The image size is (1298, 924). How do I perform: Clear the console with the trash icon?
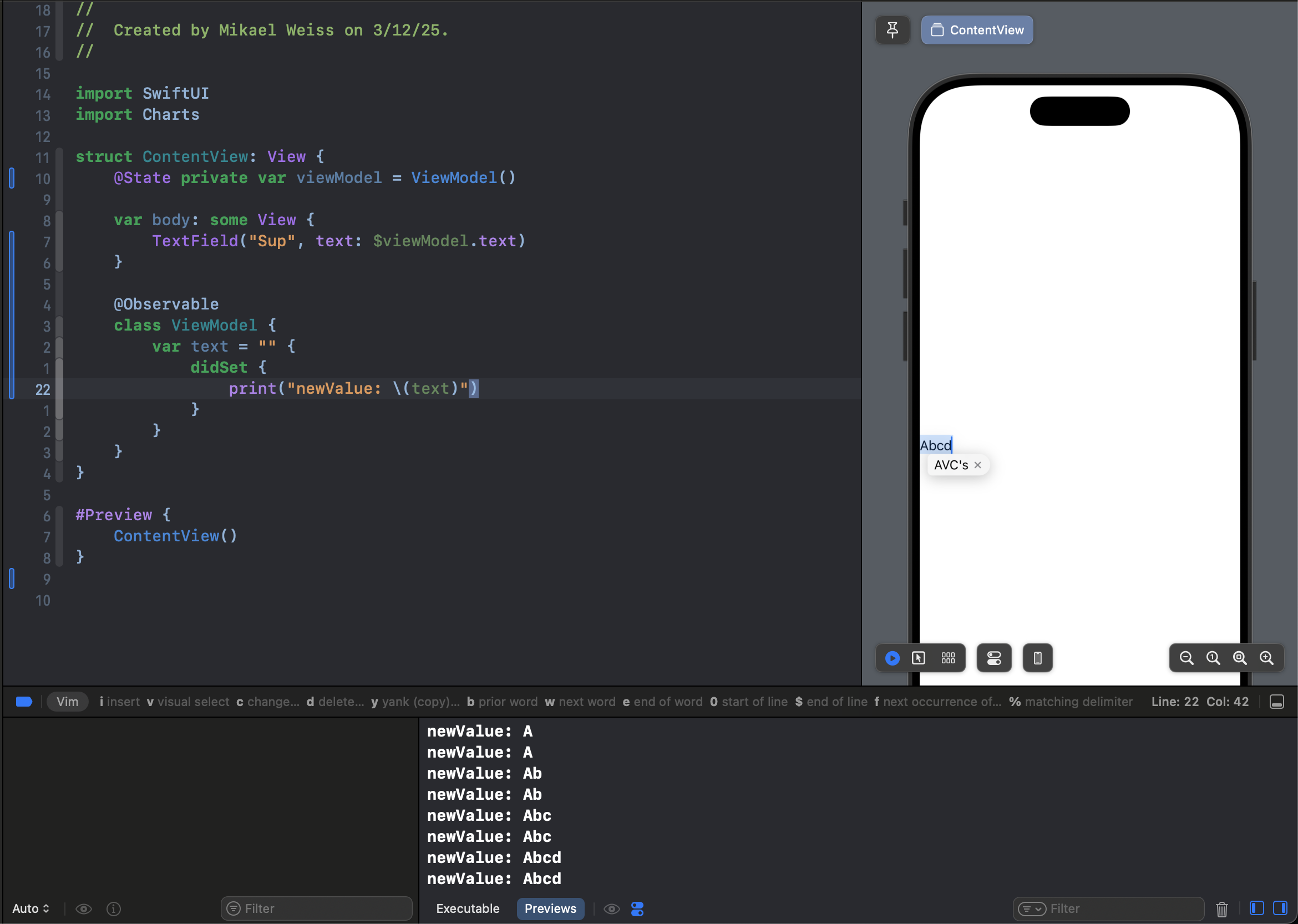(x=1221, y=908)
